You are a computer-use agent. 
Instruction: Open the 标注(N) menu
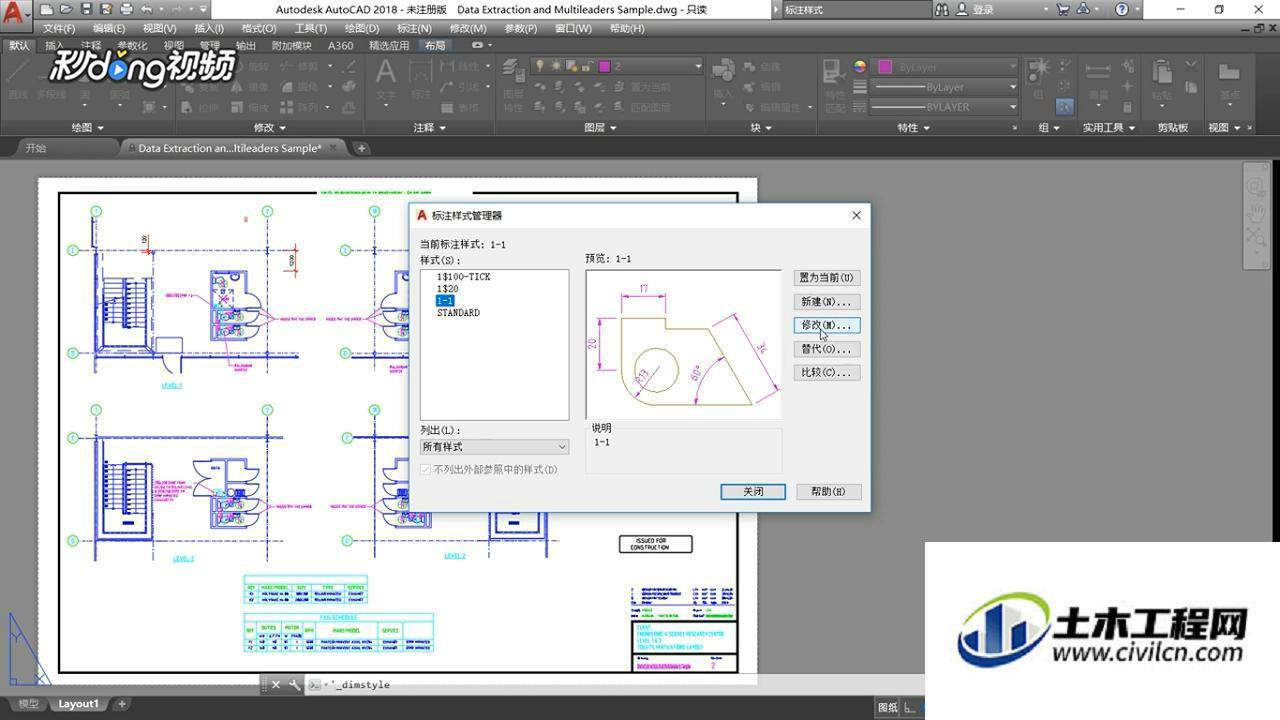[414, 28]
